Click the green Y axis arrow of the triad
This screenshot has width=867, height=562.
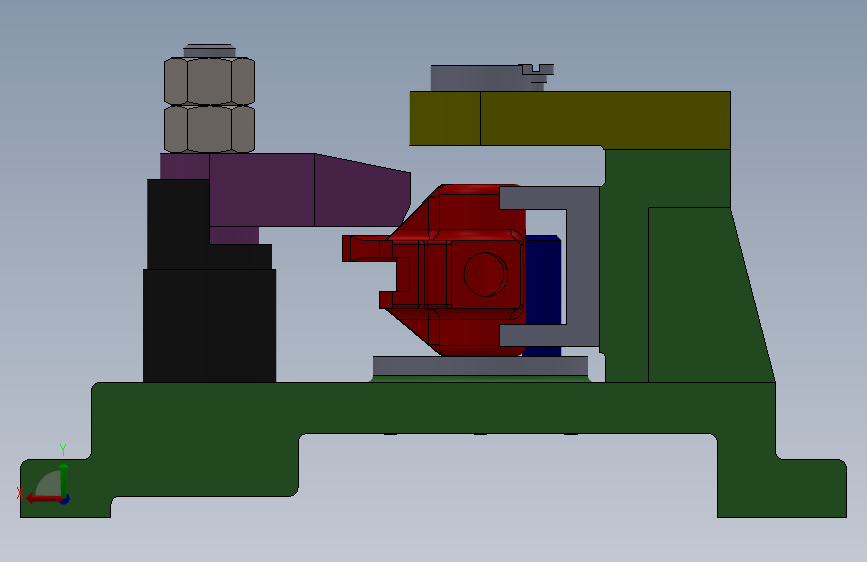pyautogui.click(x=64, y=479)
